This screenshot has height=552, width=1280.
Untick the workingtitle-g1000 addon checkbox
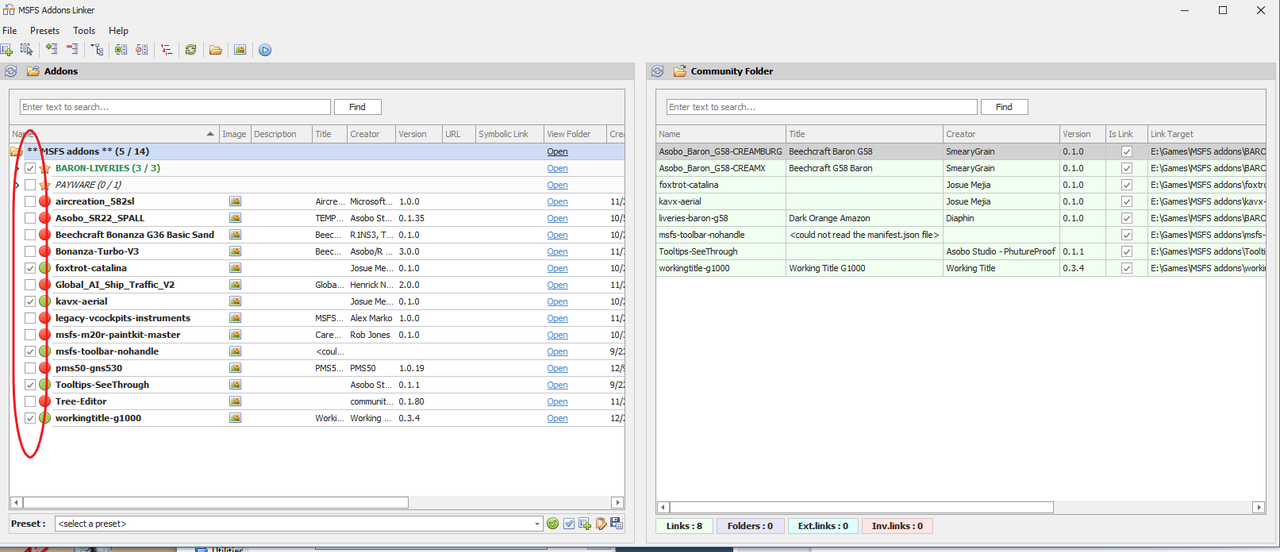[30, 418]
